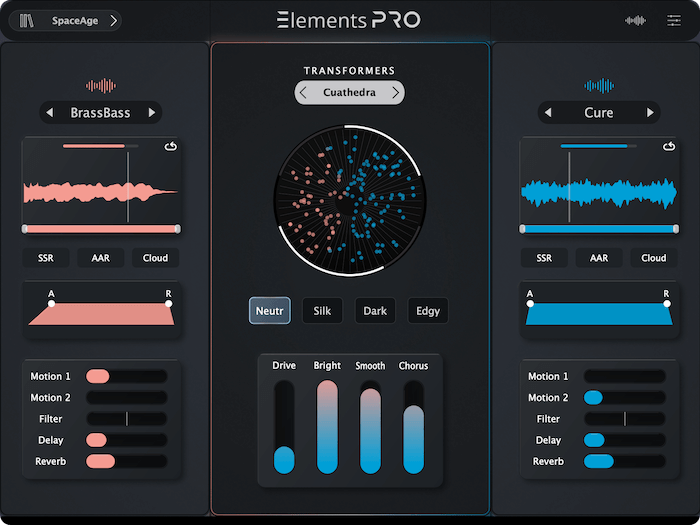Viewport: 700px width, 525px height.
Task: Click the pink waveform icon above BrassBass
Action: coord(100,86)
